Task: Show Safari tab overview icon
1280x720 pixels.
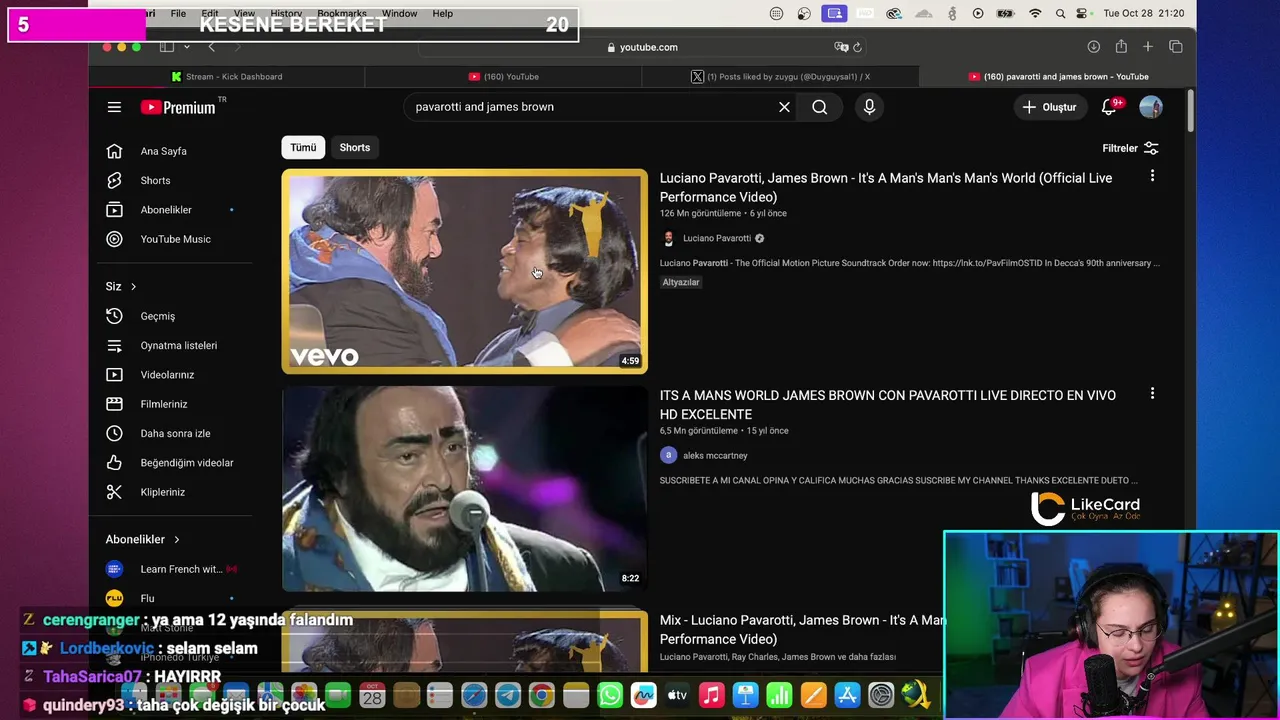Action: (1176, 47)
